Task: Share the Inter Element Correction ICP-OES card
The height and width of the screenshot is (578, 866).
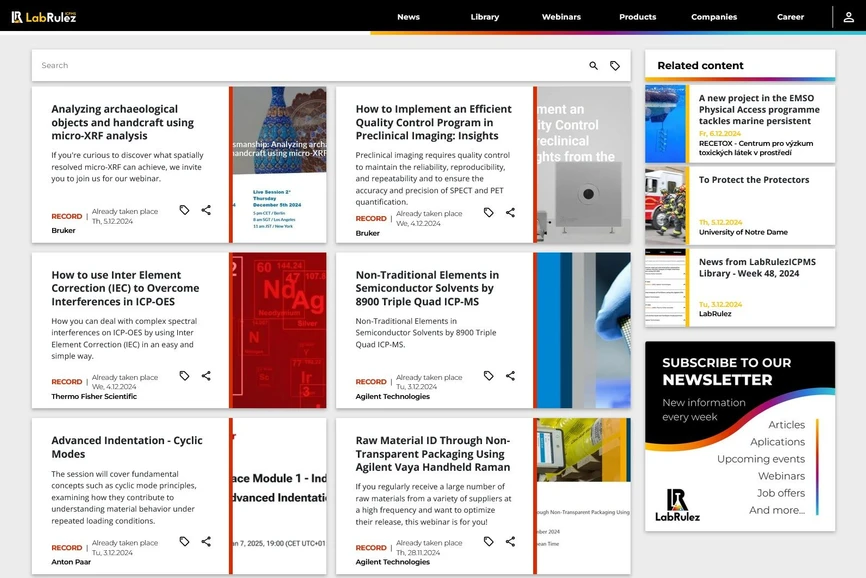Action: pos(206,376)
